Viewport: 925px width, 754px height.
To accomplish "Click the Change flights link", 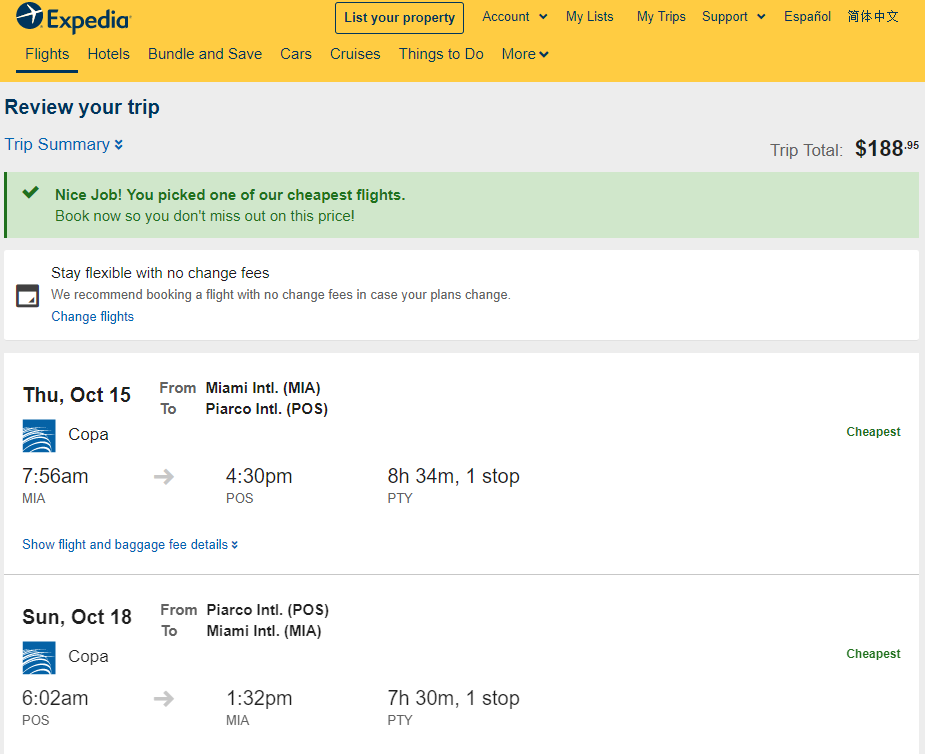I will click(93, 317).
